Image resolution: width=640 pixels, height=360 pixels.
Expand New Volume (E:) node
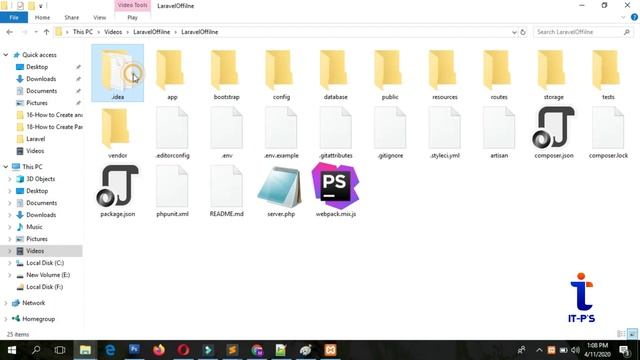[x=10, y=275]
